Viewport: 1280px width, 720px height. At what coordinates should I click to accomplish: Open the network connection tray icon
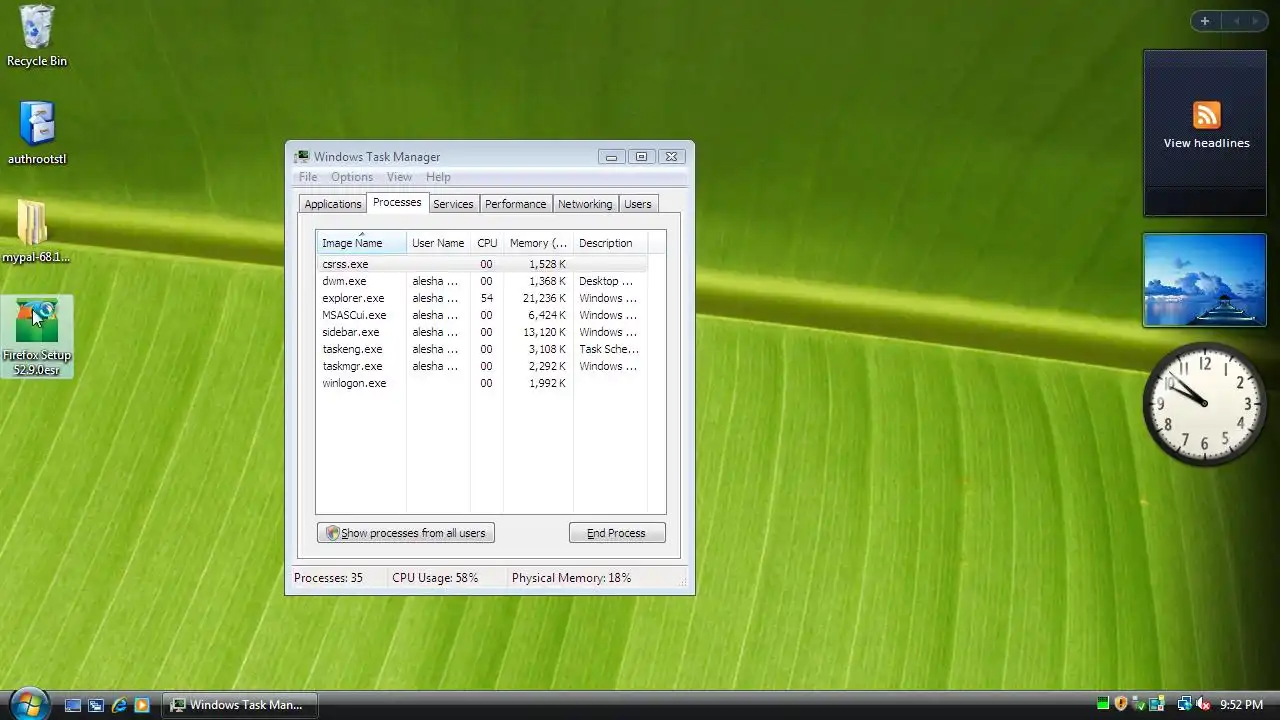[x=1184, y=704]
